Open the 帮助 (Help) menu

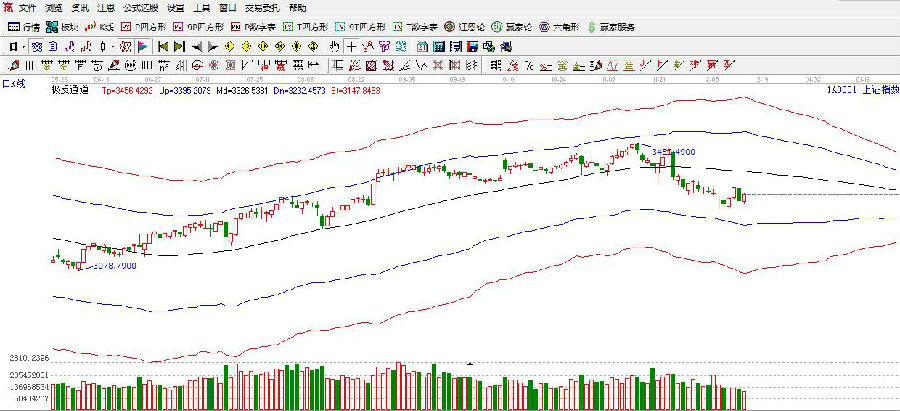coord(297,7)
